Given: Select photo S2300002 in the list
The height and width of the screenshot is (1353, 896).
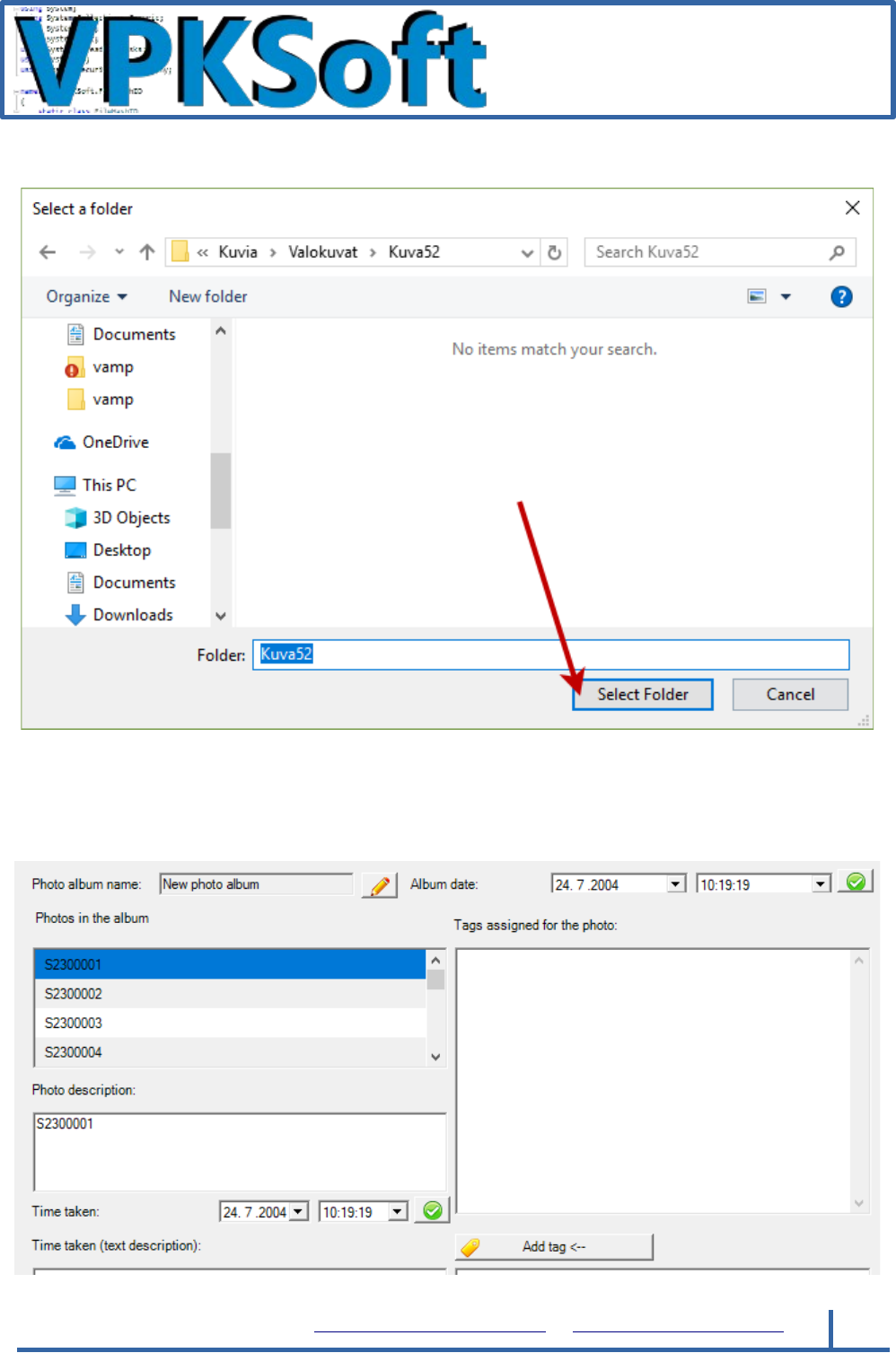Looking at the screenshot, I should [230, 994].
